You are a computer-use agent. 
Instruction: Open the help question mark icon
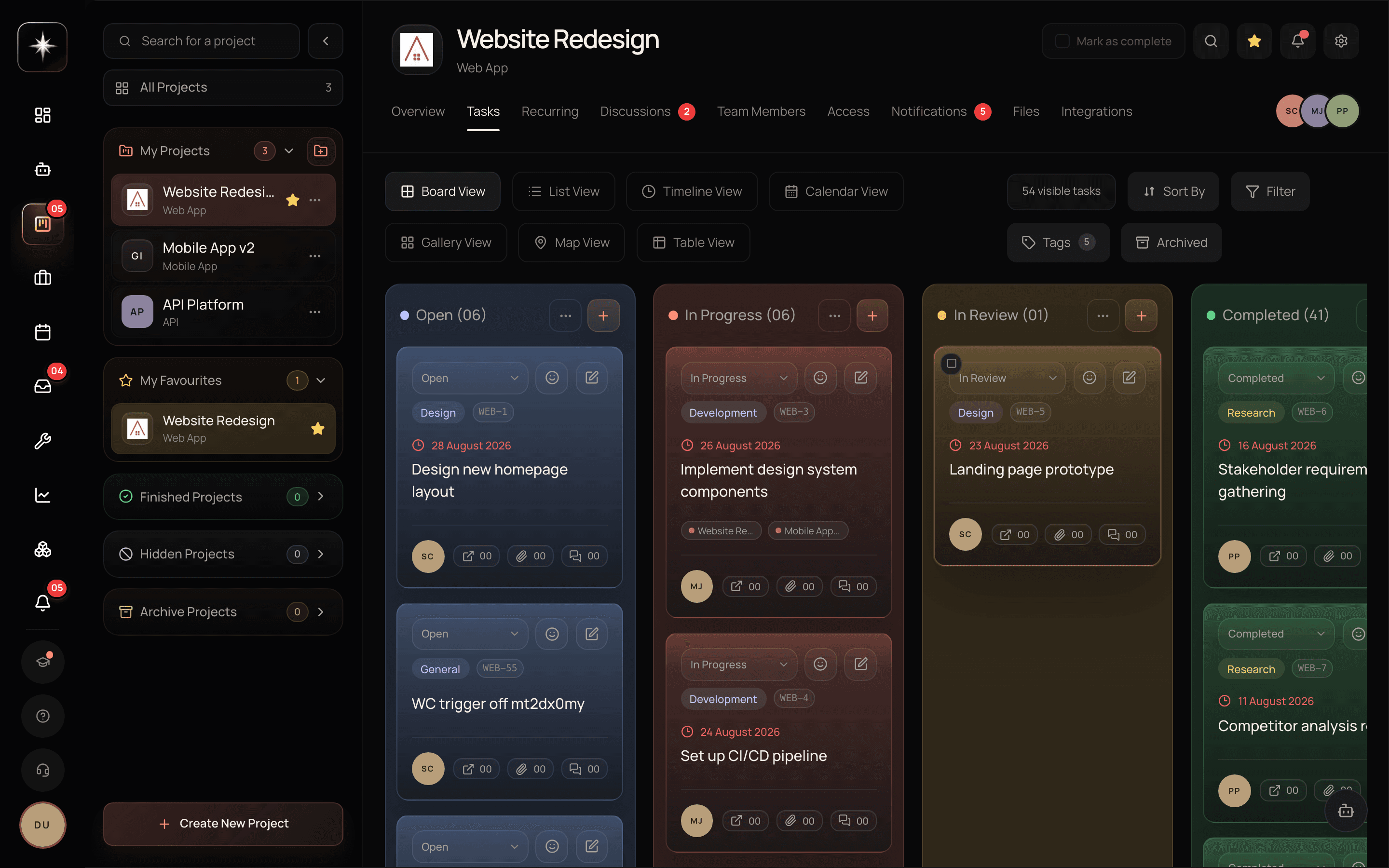coord(42,716)
